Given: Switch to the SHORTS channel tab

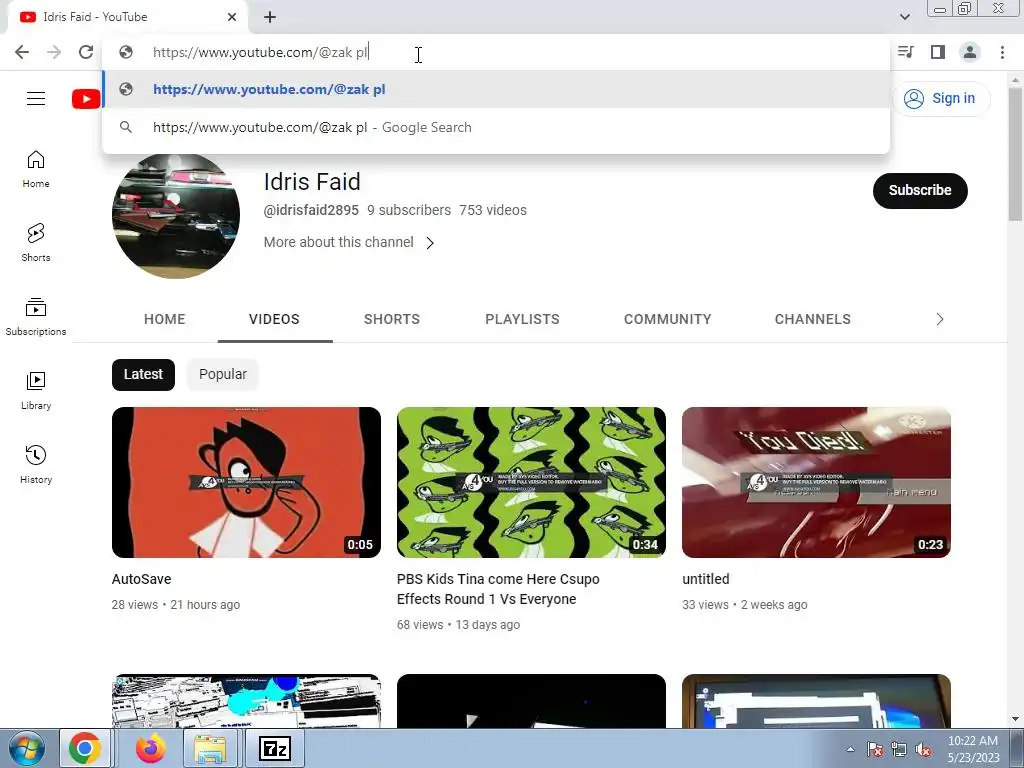Looking at the screenshot, I should click(x=392, y=319).
